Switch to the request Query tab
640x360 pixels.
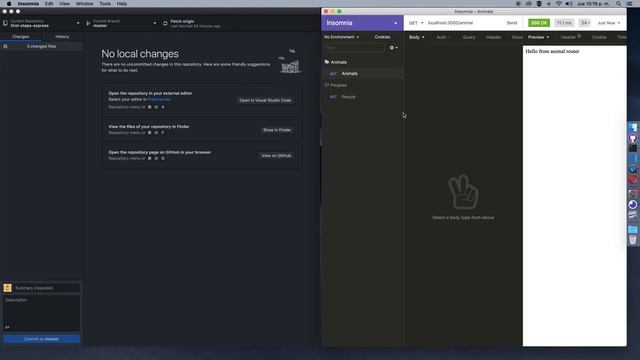(469, 37)
